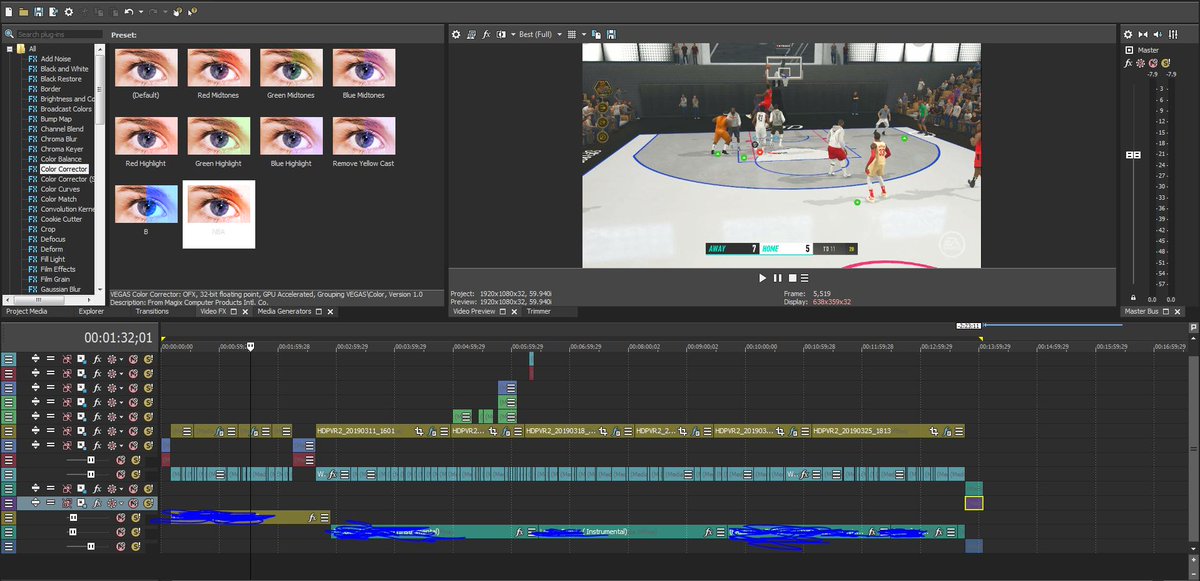Open mixing console from Master Bus toolbar
This screenshot has width=1200, height=581.
[x=1173, y=34]
